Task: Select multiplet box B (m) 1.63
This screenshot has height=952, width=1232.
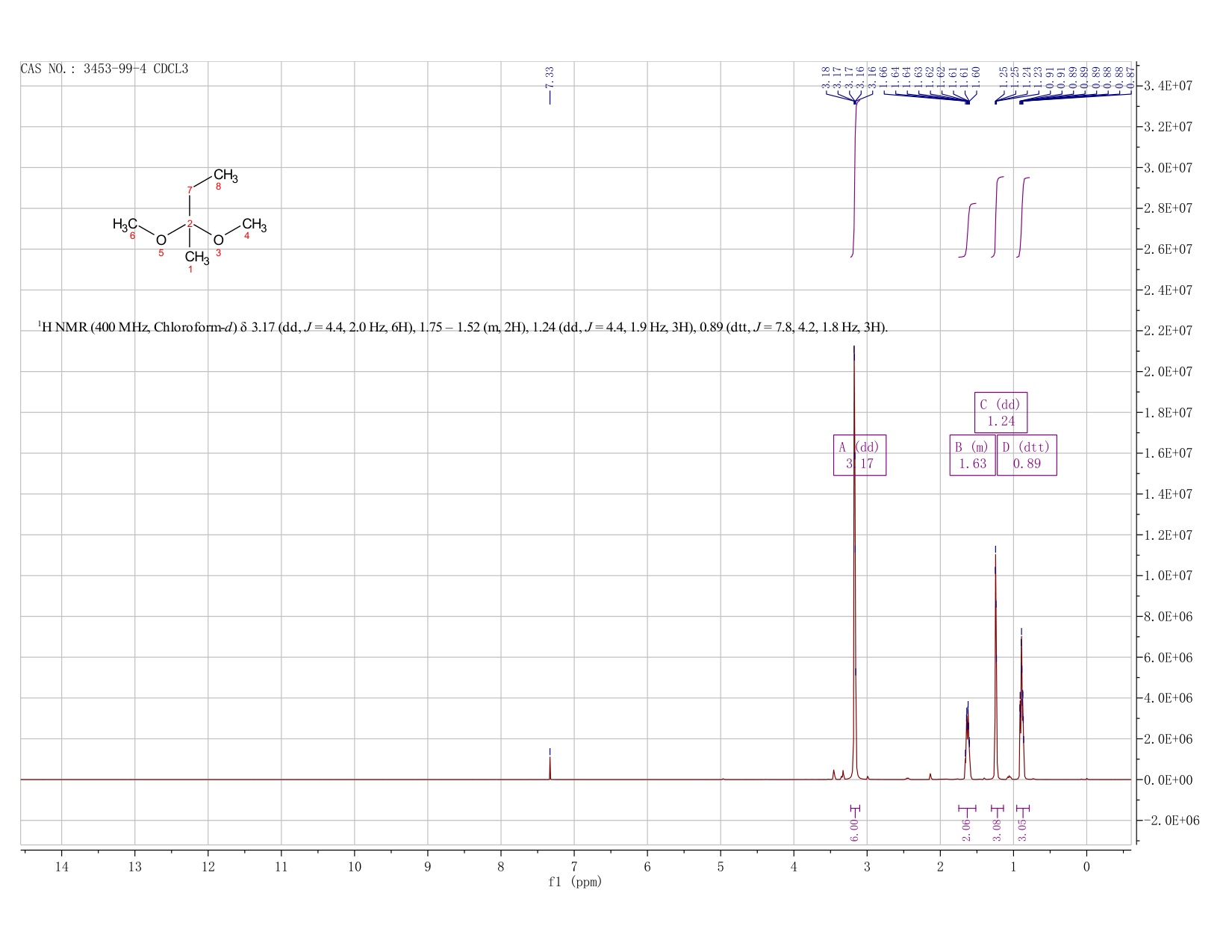Action: tap(972, 455)
